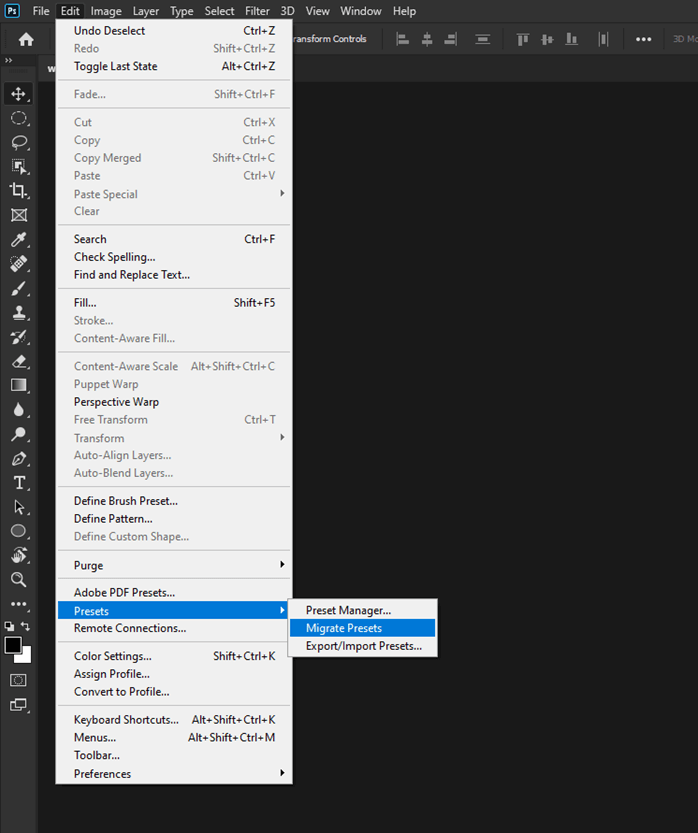Image resolution: width=698 pixels, height=833 pixels.
Task: Change the screen mode icon
Action: tap(19, 705)
